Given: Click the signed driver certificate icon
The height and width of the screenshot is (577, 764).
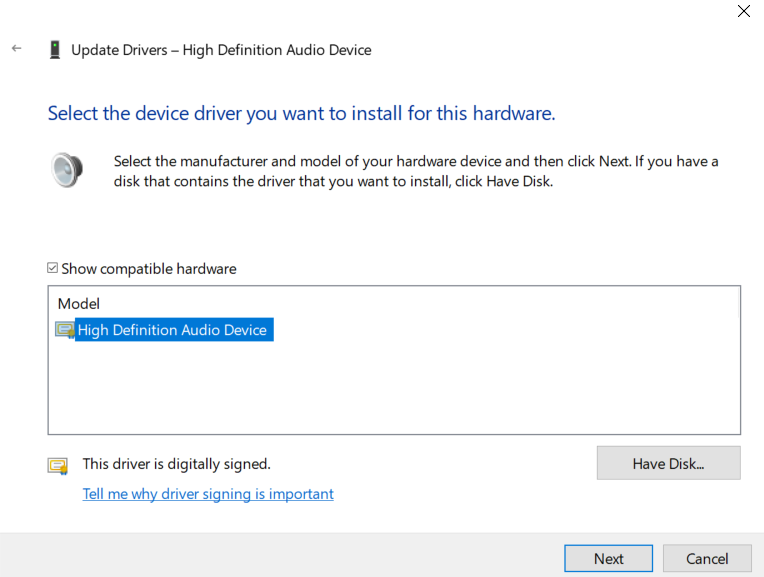Looking at the screenshot, I should pyautogui.click(x=57, y=466).
